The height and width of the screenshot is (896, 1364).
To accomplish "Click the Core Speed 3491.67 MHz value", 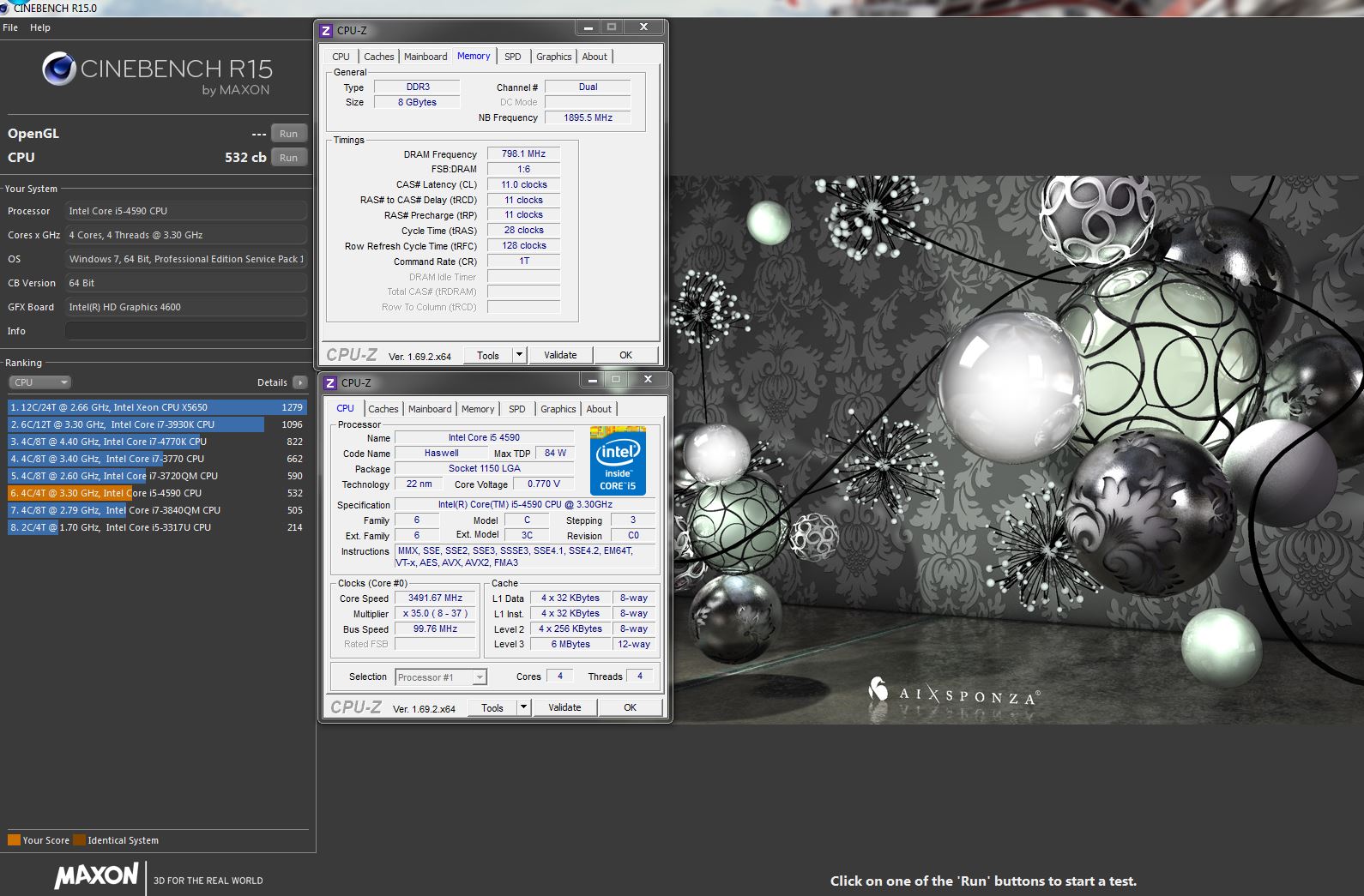I will pos(435,598).
